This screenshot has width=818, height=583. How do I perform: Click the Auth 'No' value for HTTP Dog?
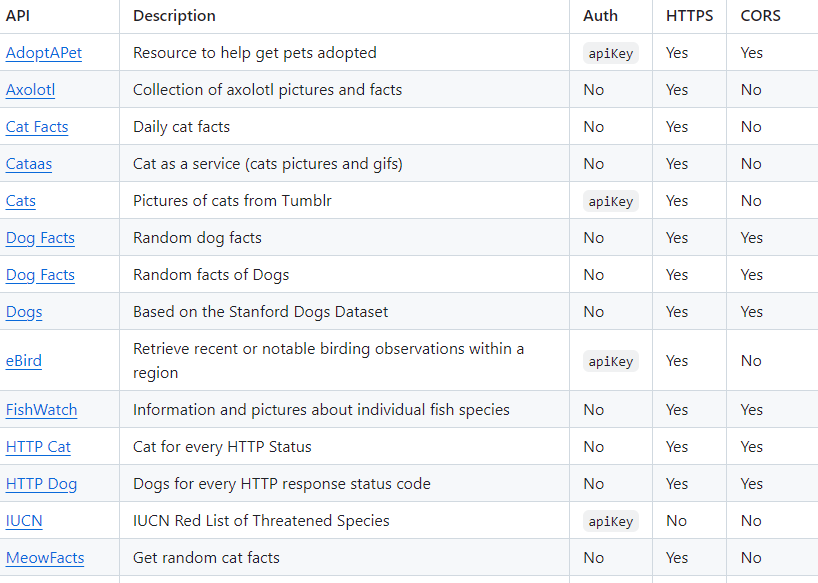click(x=594, y=484)
